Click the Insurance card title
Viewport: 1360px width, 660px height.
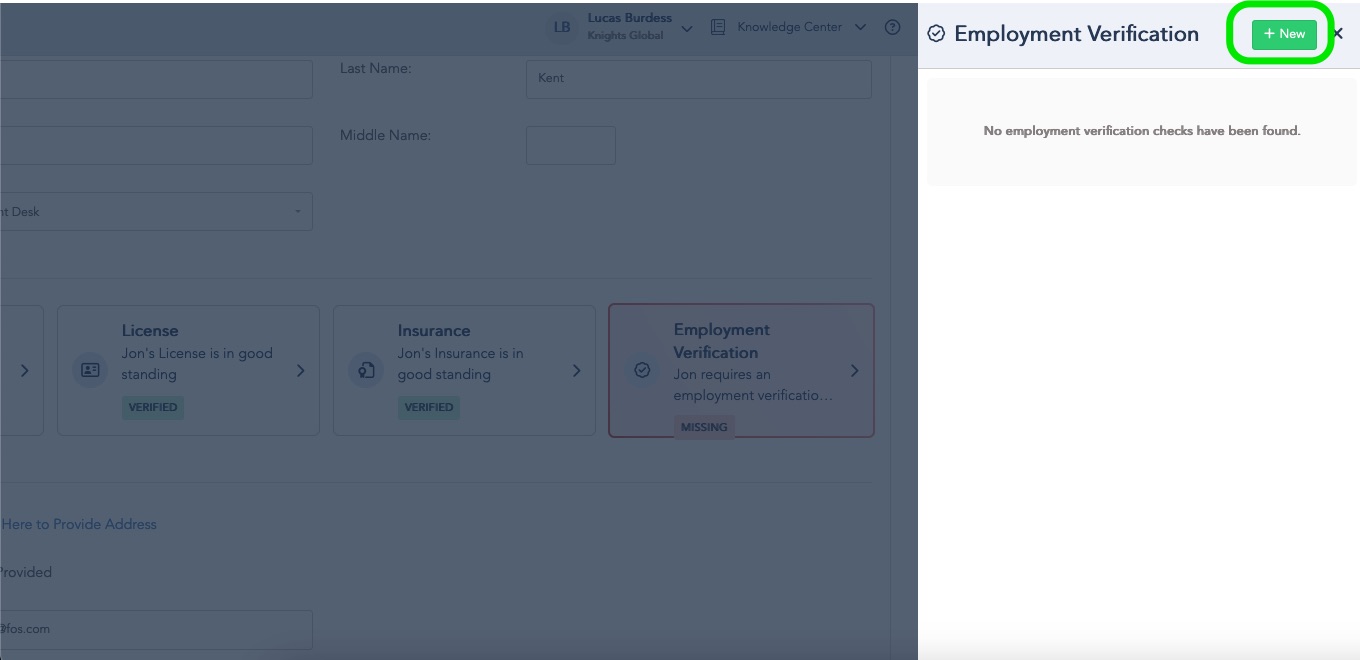(434, 331)
